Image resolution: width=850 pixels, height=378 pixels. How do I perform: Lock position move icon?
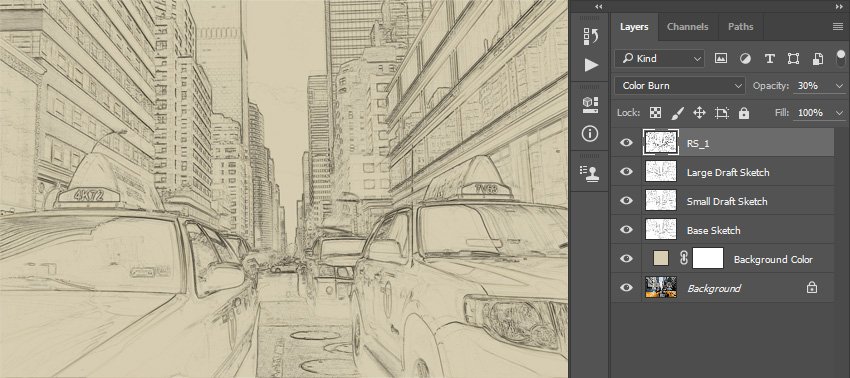(699, 113)
